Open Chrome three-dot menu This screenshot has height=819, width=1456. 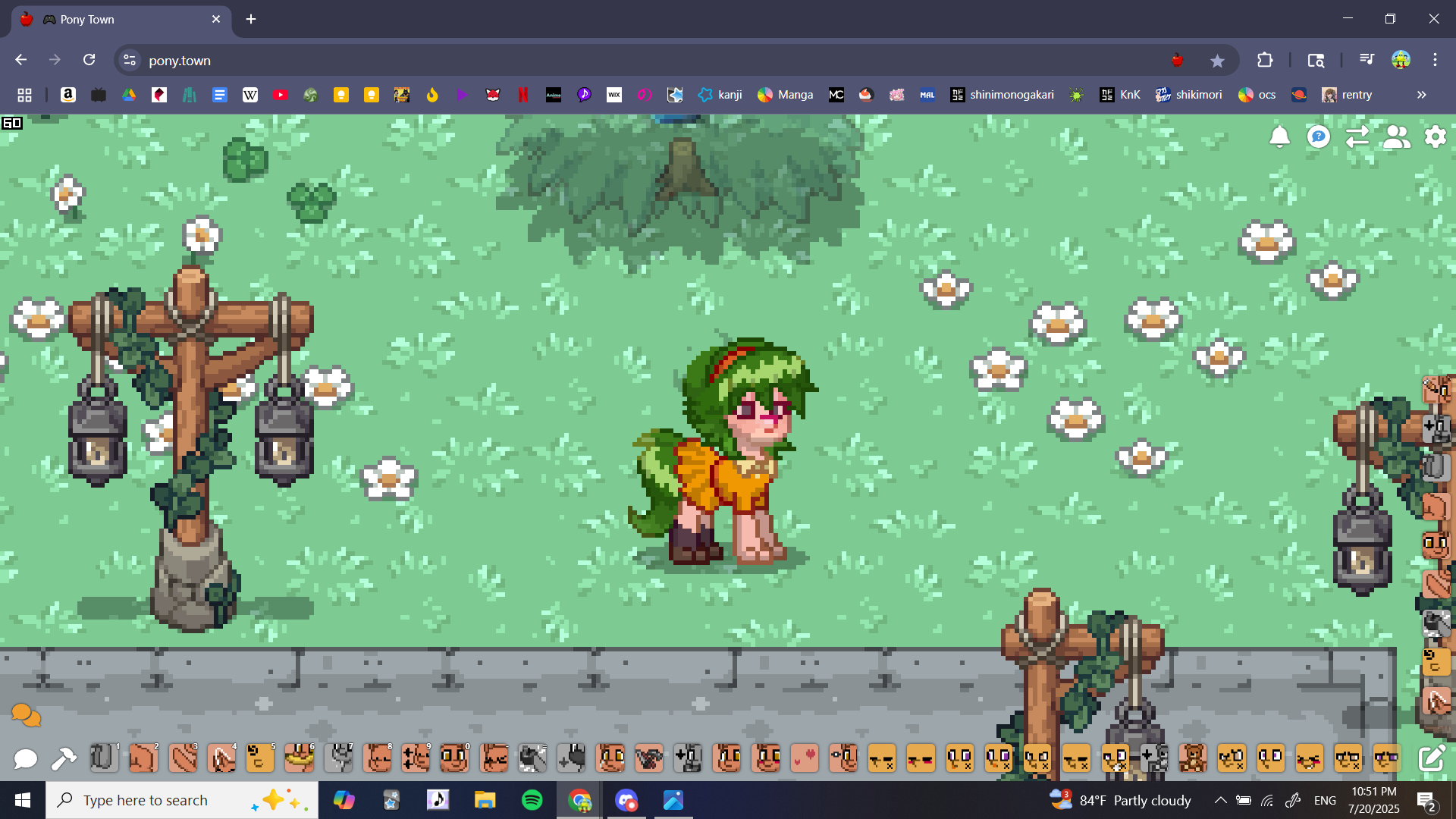coord(1435,60)
